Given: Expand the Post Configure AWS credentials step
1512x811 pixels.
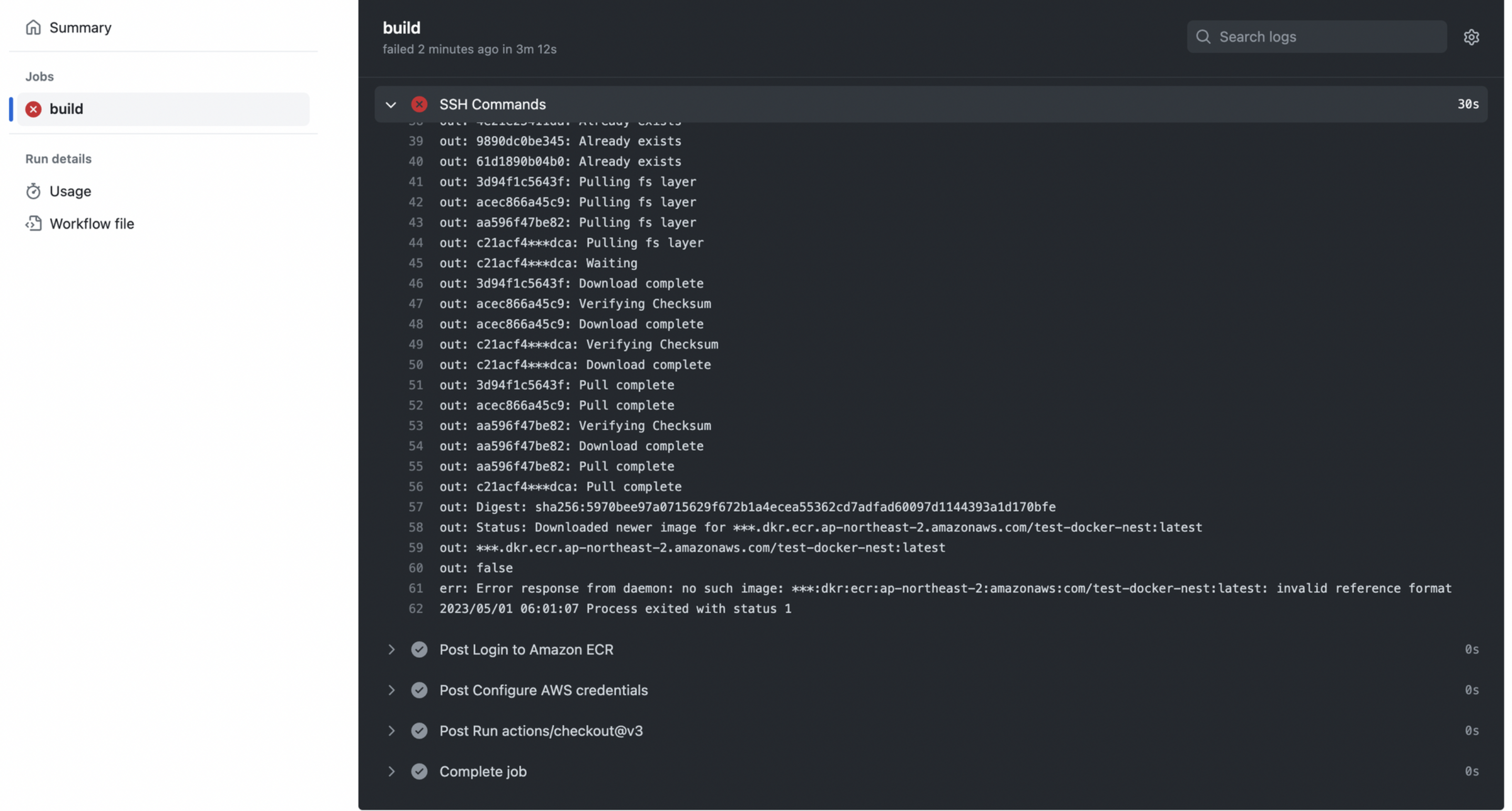Looking at the screenshot, I should 391,690.
